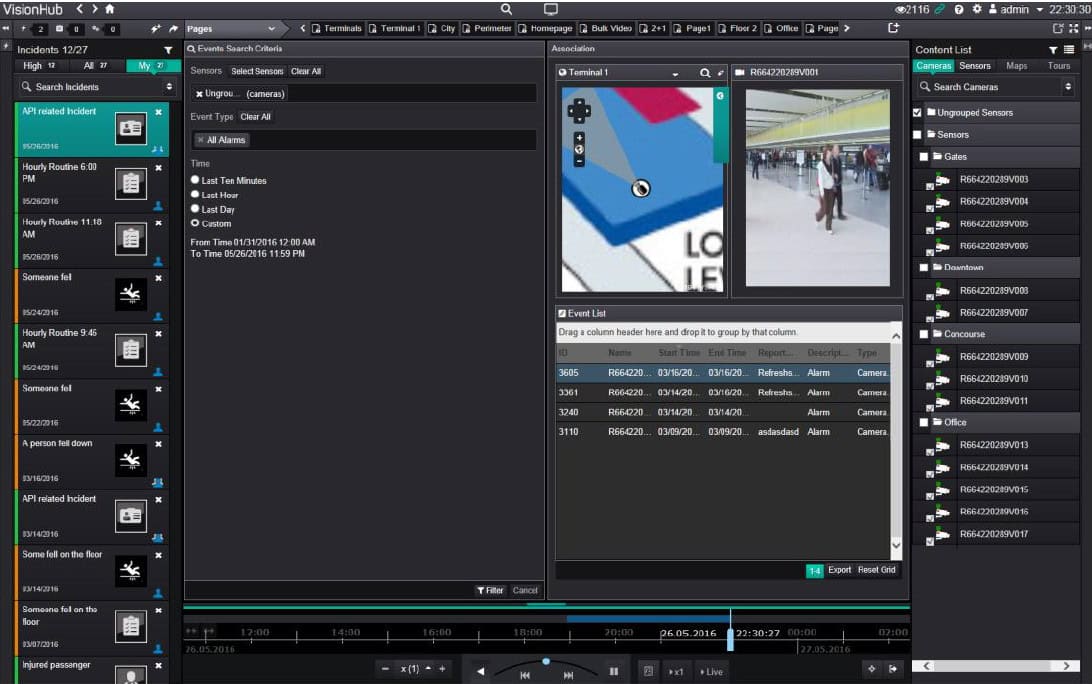Expand the Pages dropdown

(271, 29)
